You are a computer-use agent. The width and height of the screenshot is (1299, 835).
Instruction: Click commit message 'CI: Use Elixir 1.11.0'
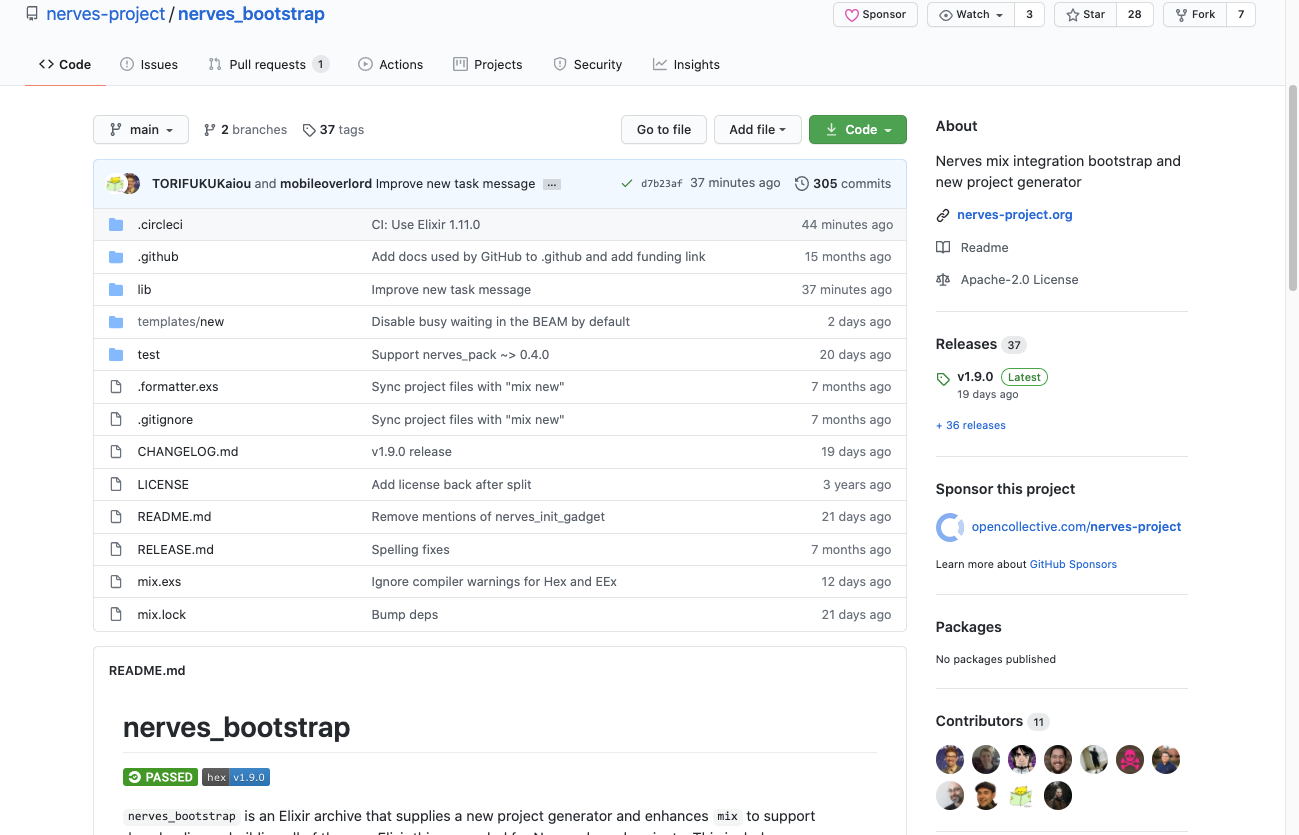[x=426, y=225]
